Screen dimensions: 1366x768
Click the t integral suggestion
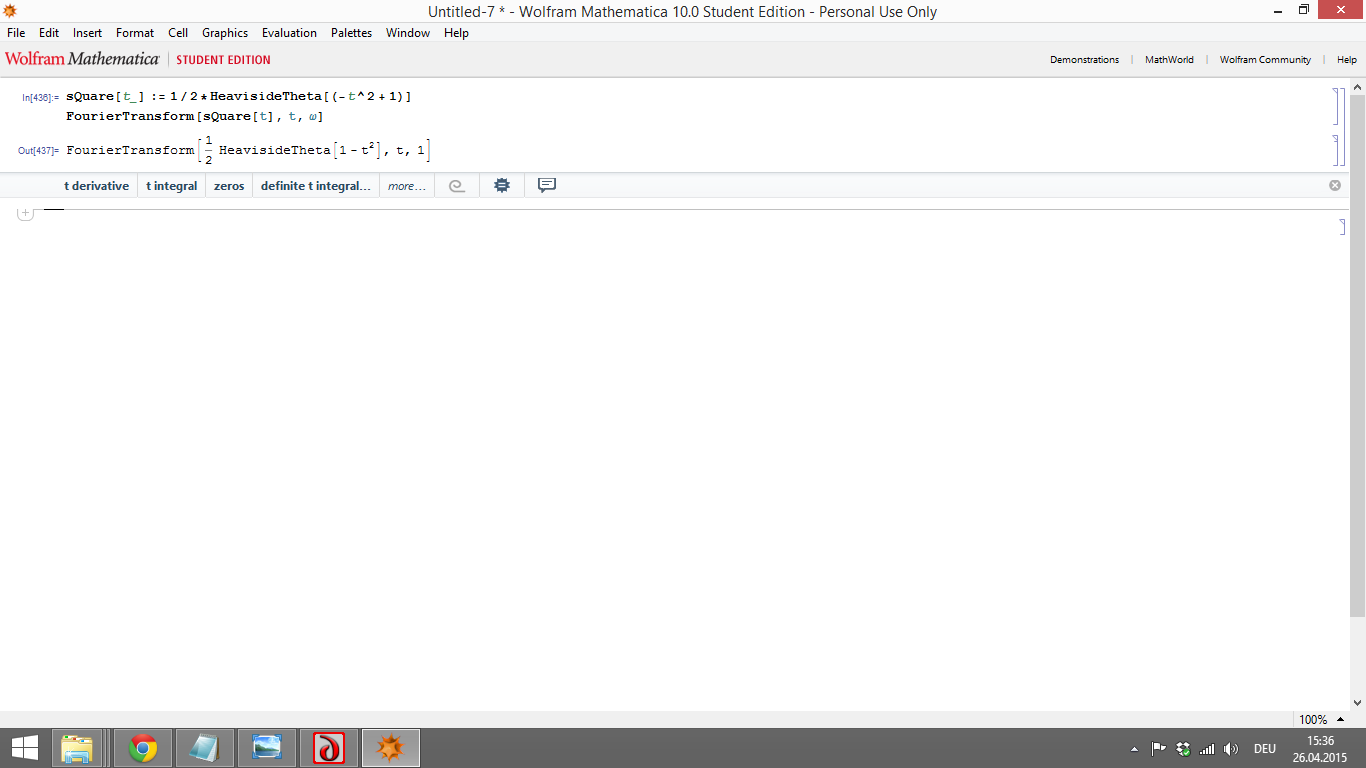click(172, 186)
